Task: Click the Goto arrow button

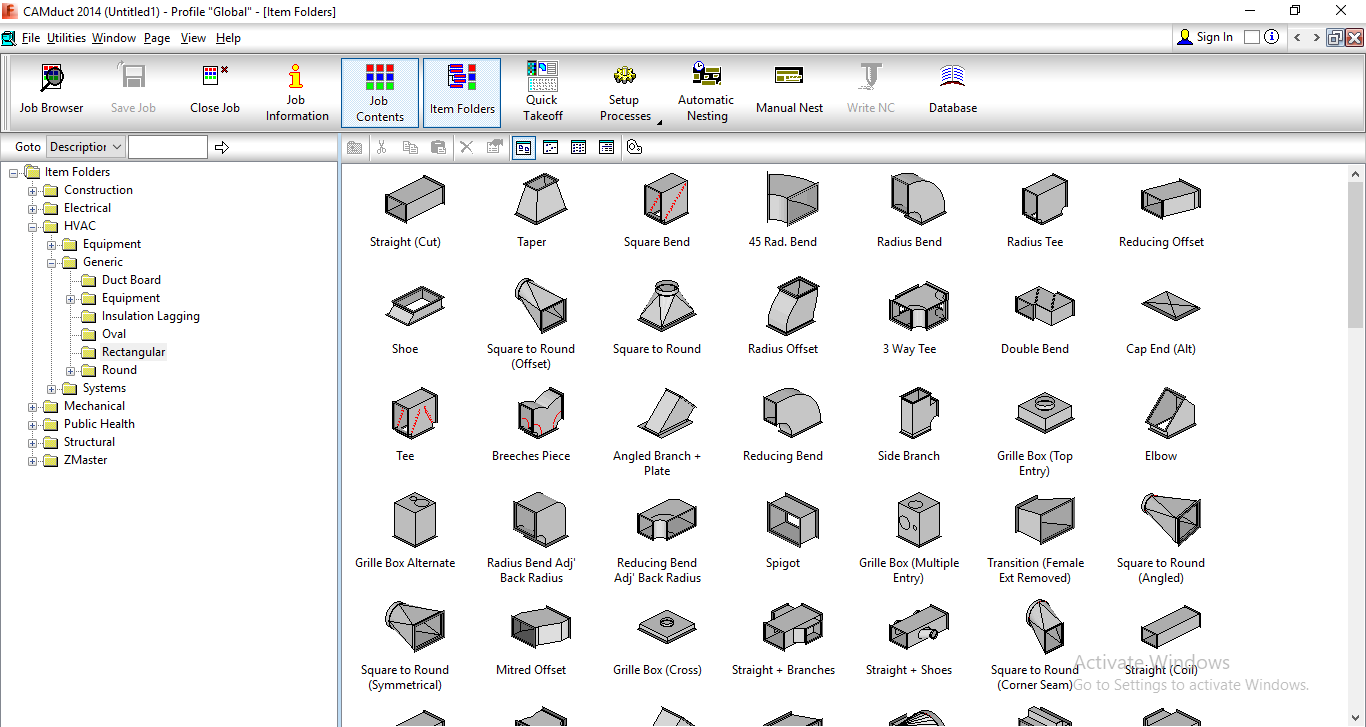Action: (222, 147)
